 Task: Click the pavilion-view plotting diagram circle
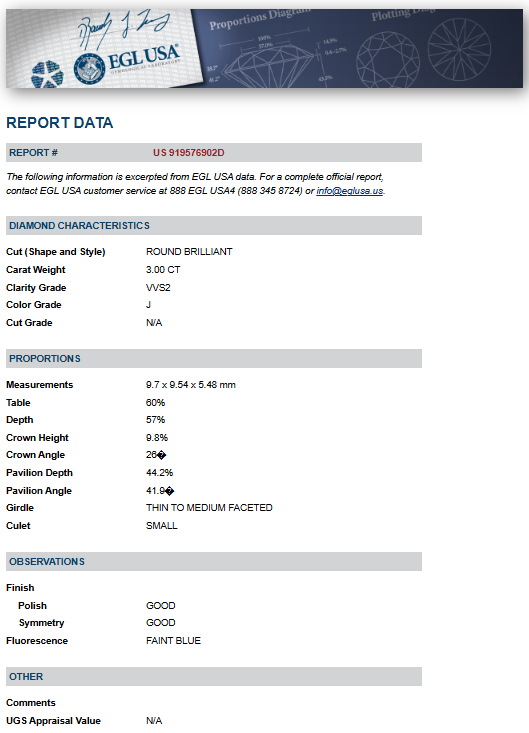tap(459, 49)
